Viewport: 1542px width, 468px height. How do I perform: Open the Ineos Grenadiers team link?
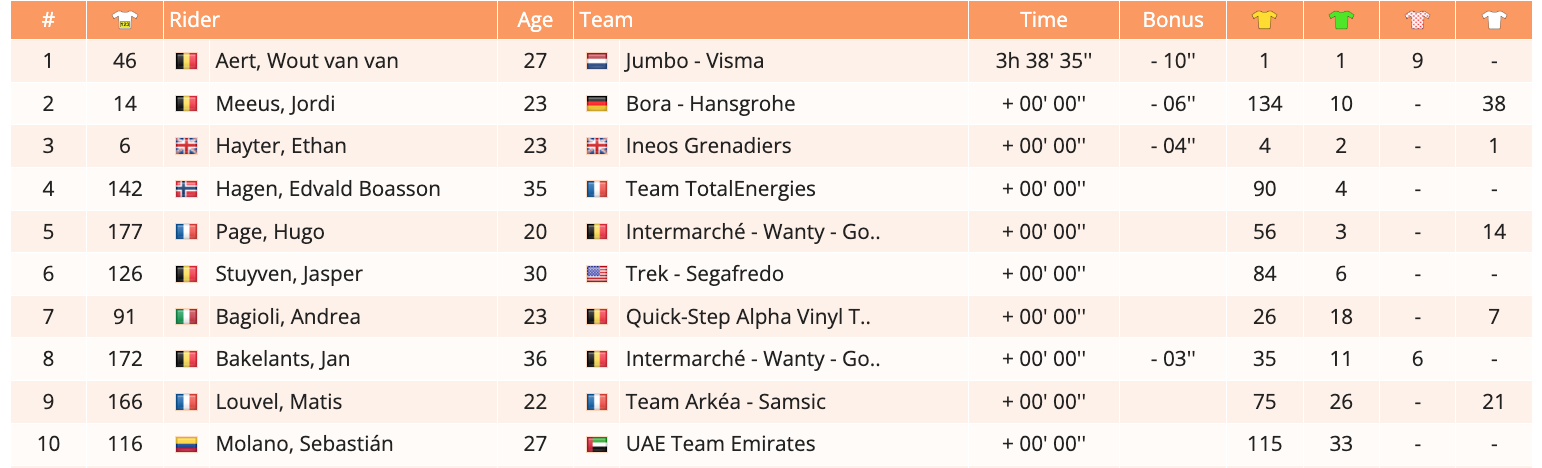pyautogui.click(x=708, y=146)
